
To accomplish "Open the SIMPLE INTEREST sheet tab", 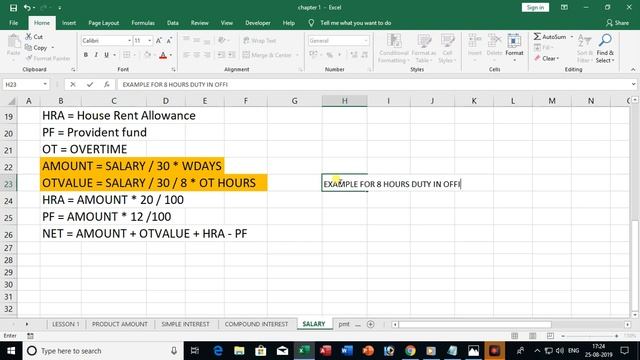I will pyautogui.click(x=185, y=324).
